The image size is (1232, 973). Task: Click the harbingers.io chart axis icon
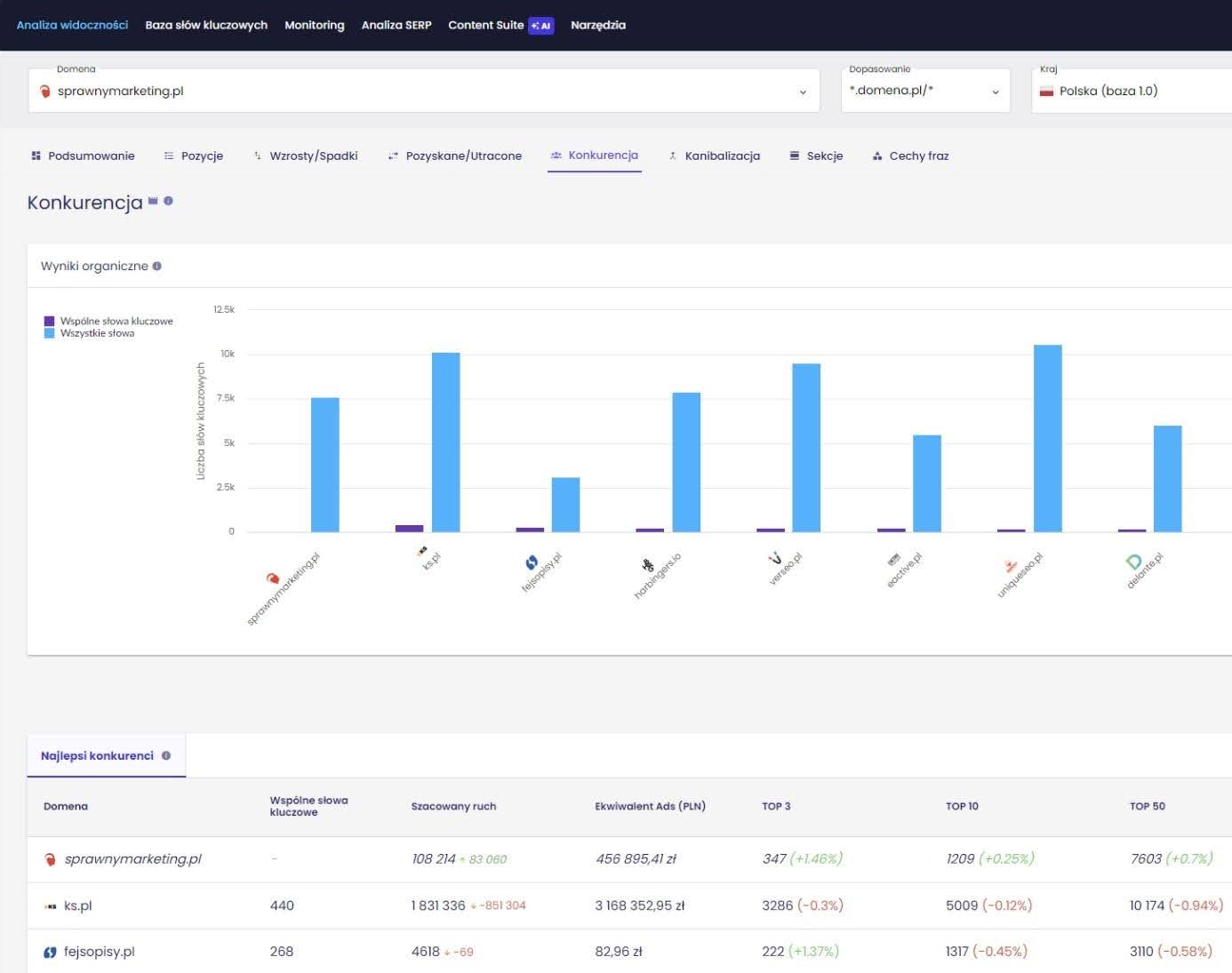tap(648, 565)
